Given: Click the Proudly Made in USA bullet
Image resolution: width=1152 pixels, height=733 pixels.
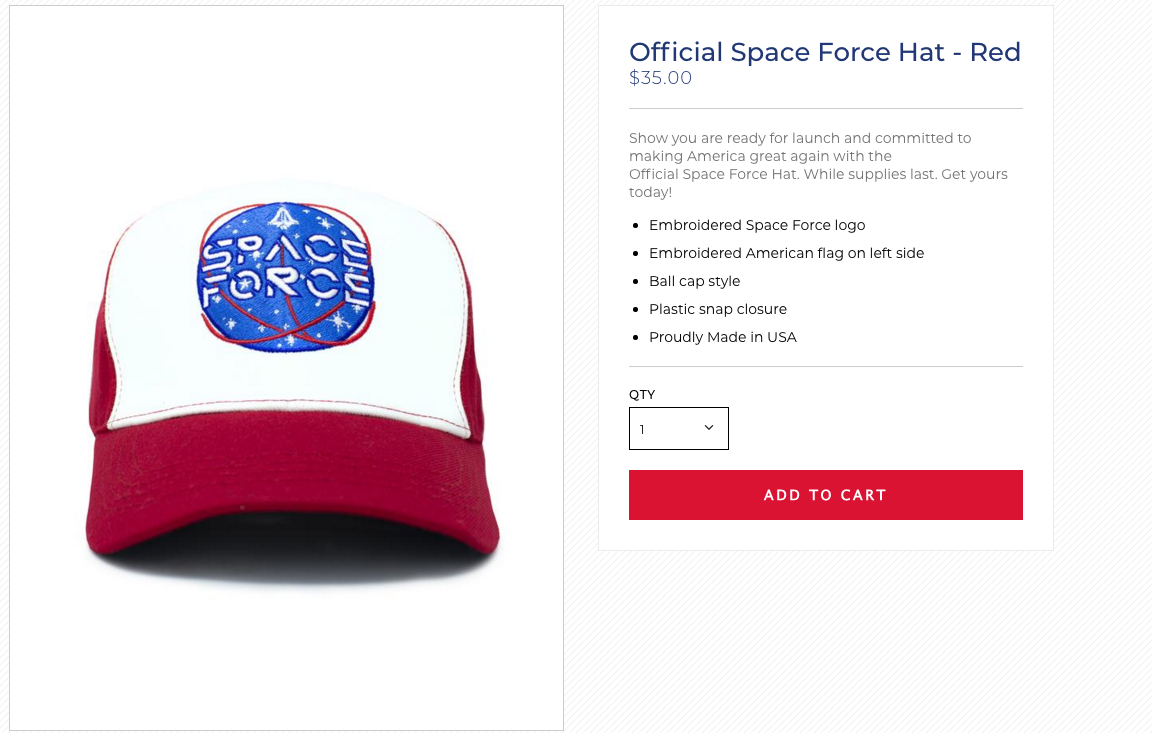Looking at the screenshot, I should tap(722, 337).
